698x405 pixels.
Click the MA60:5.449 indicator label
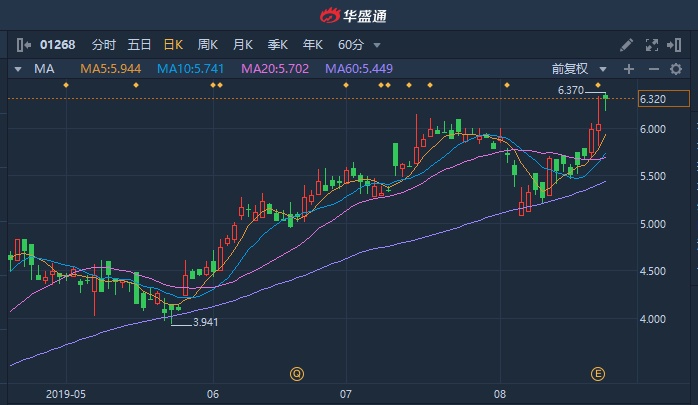(x=362, y=69)
